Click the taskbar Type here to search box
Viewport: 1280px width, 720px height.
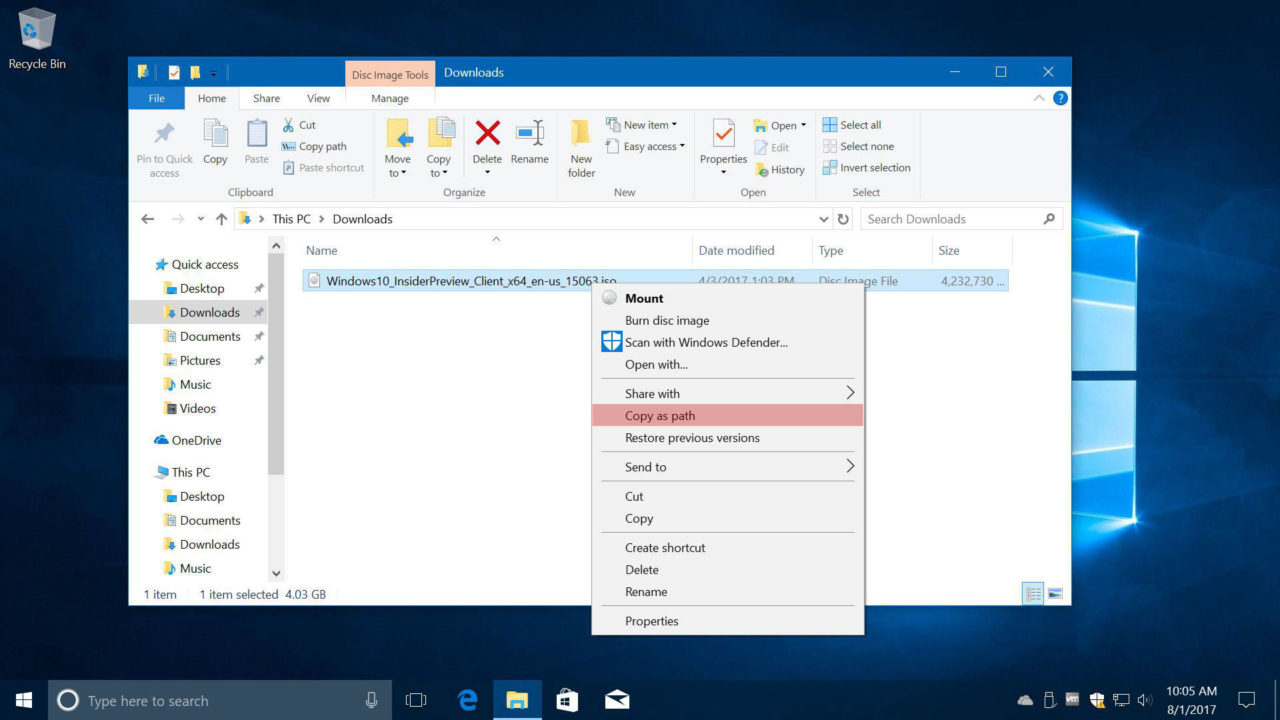(218, 700)
